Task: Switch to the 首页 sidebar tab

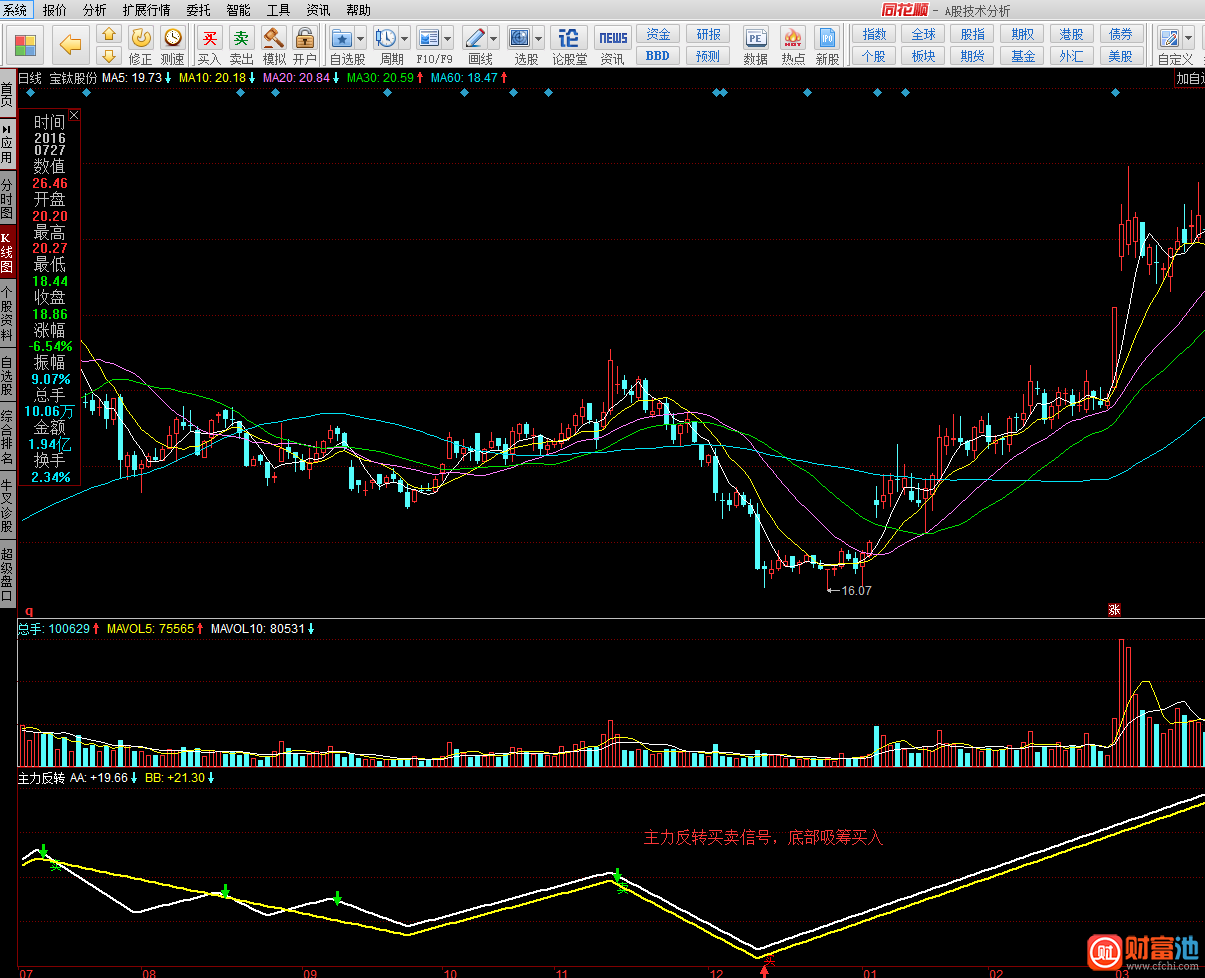Action: [x=7, y=95]
